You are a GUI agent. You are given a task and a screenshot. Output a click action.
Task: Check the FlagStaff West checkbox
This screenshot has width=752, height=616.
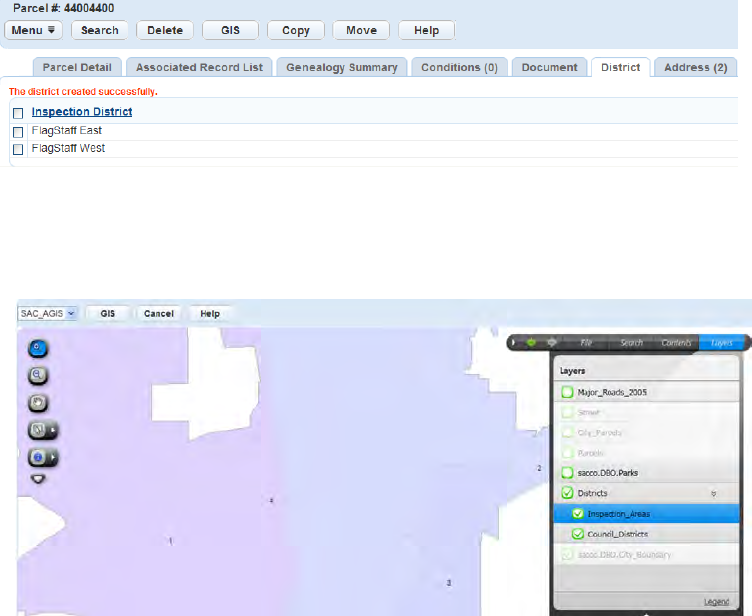pyautogui.click(x=18, y=149)
